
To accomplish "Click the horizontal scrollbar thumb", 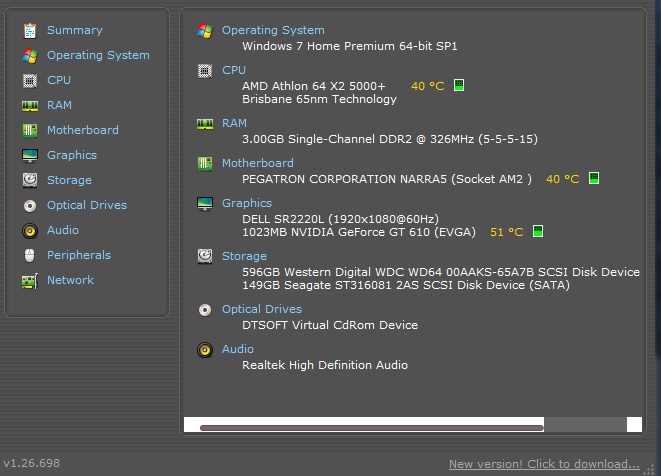I will [372, 428].
